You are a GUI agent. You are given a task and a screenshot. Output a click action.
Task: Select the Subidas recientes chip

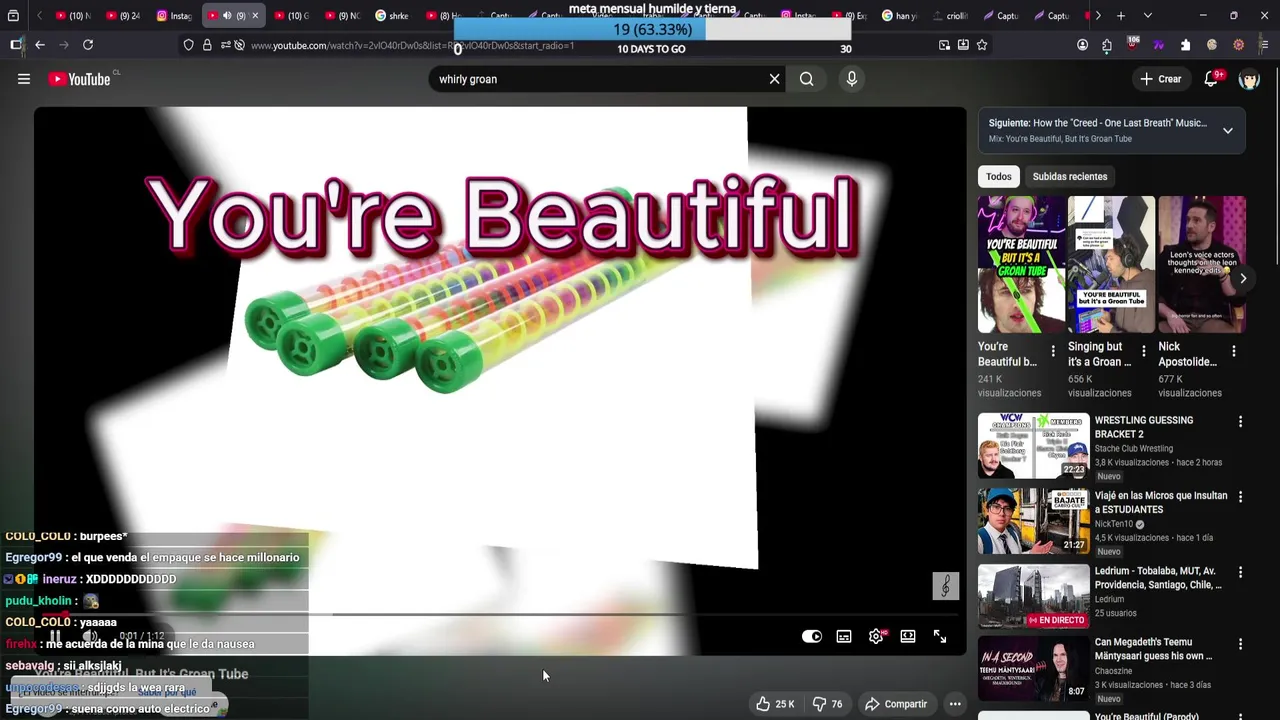pyautogui.click(x=1070, y=176)
